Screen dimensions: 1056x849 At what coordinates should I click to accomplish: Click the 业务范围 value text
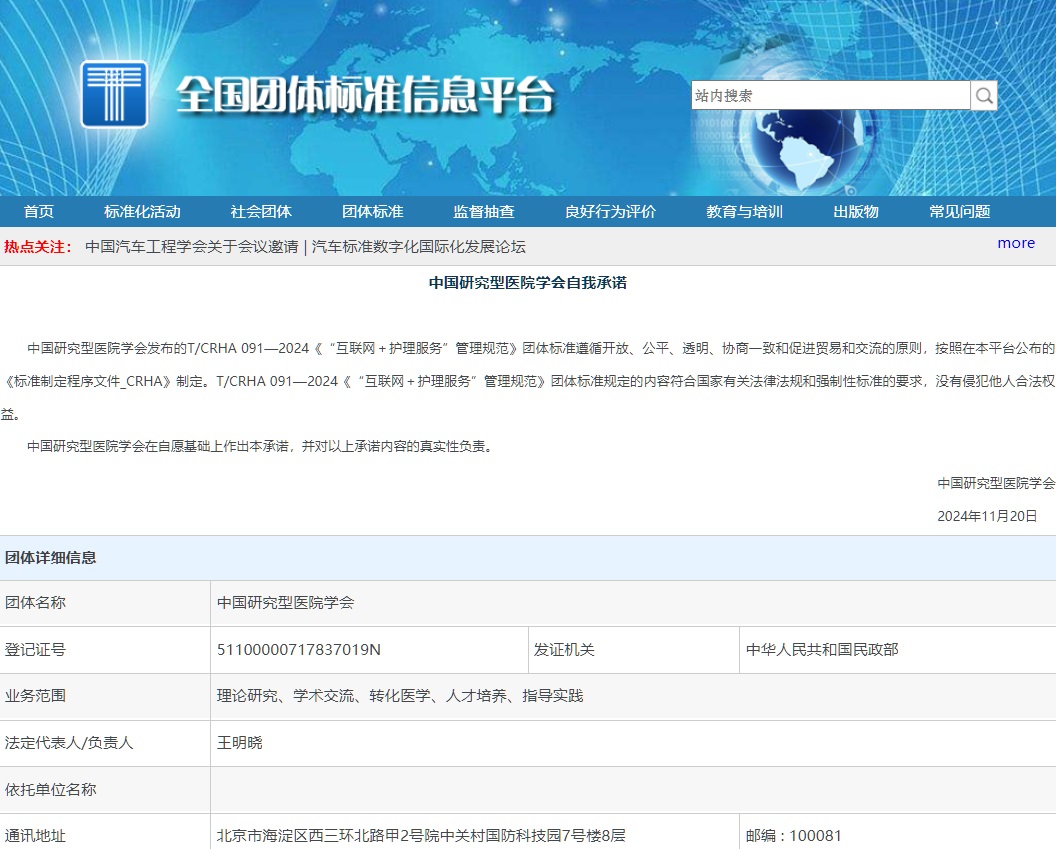400,695
